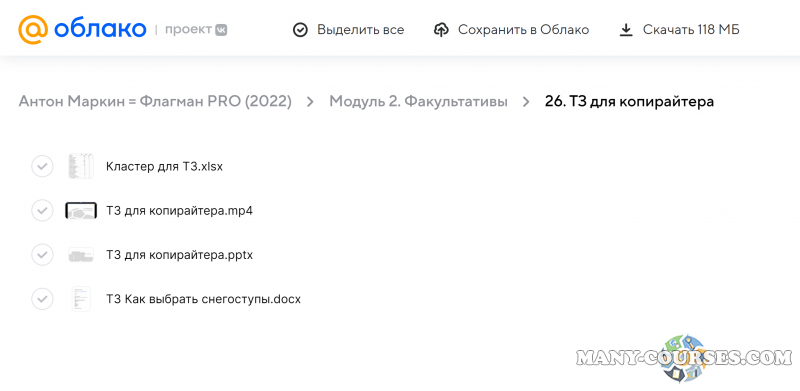This screenshot has width=800, height=391.
Task: Click the cloud upload icon in toolbar
Action: click(441, 30)
